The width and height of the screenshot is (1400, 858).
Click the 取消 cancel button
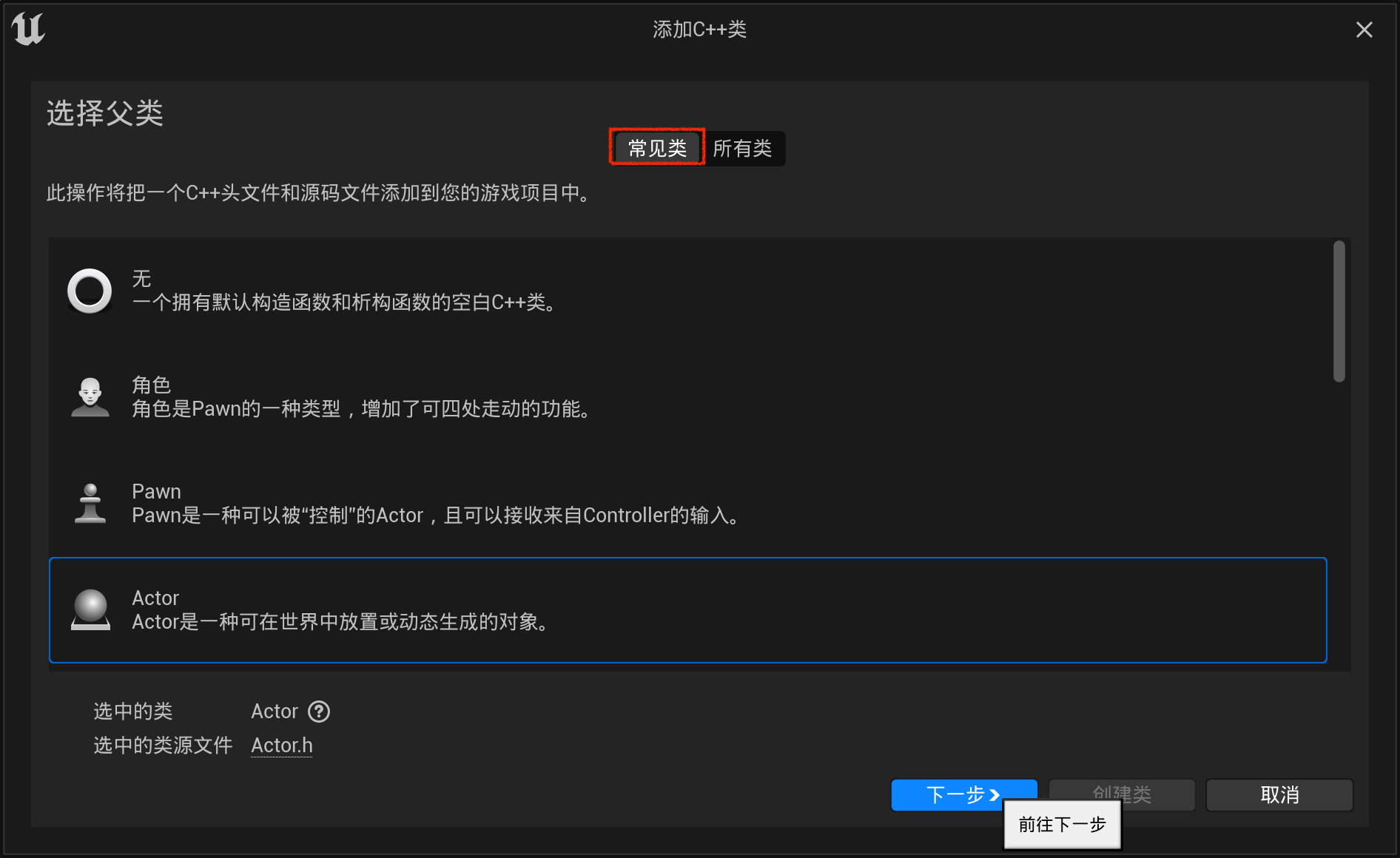[x=1279, y=795]
